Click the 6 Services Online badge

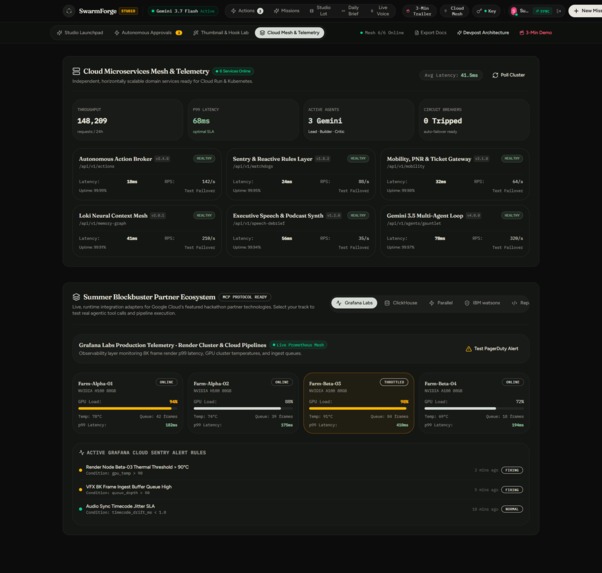click(233, 71)
